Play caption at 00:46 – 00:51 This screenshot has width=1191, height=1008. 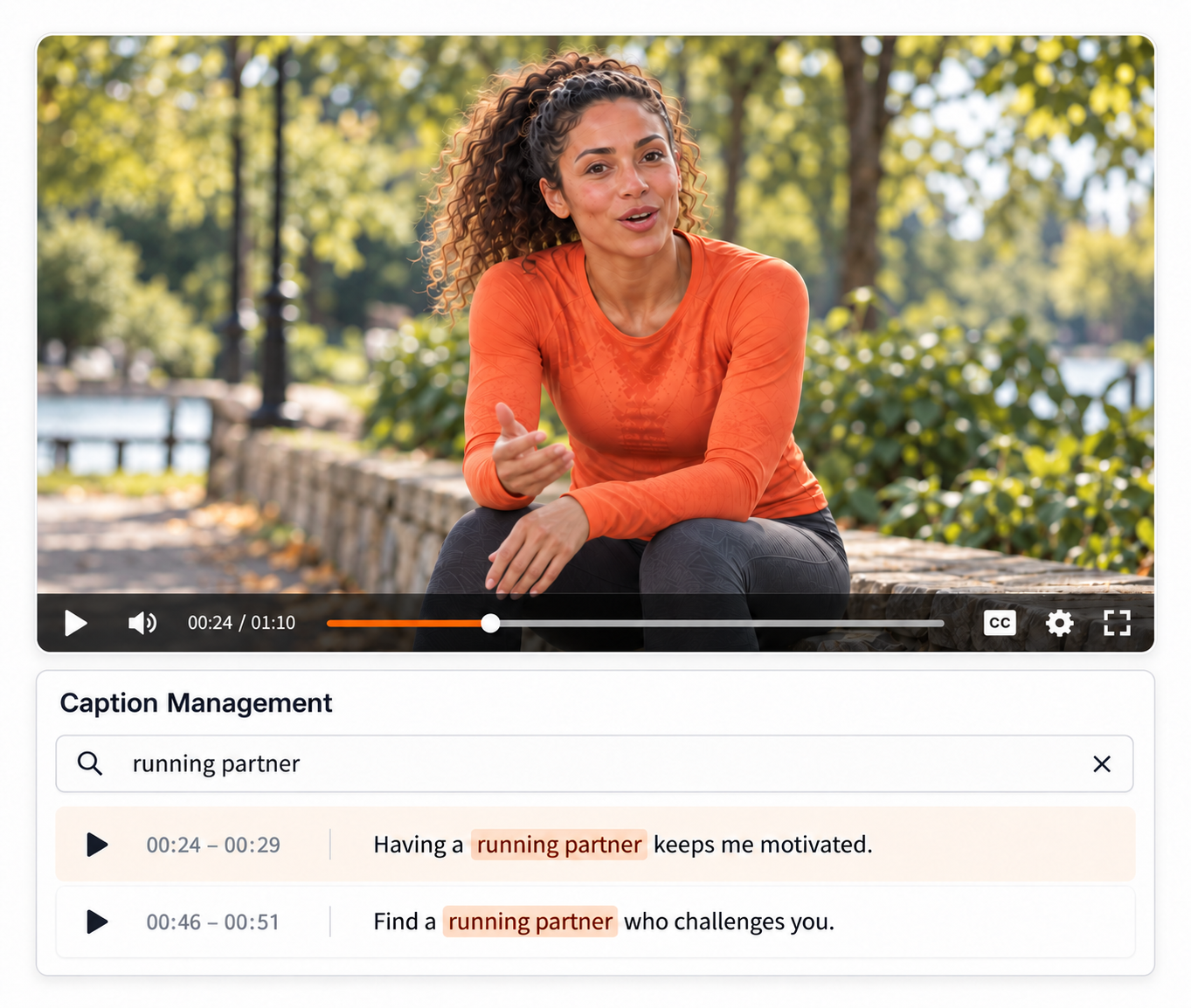point(97,922)
